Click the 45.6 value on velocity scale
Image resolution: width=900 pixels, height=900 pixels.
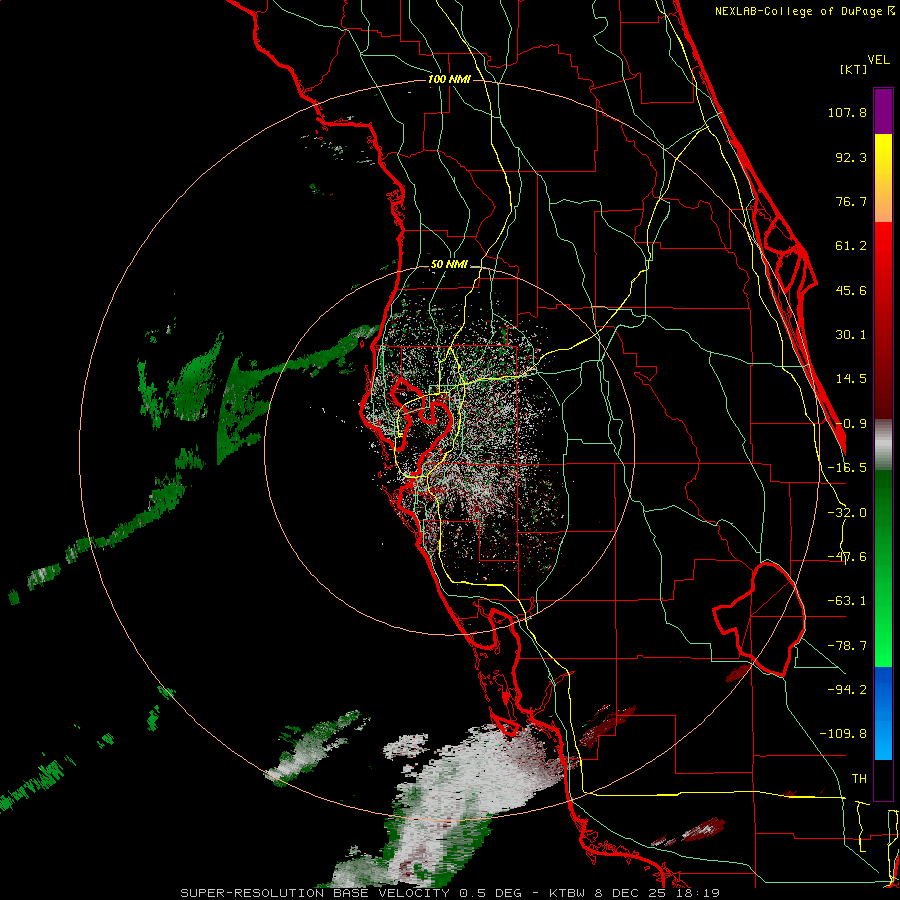point(851,290)
